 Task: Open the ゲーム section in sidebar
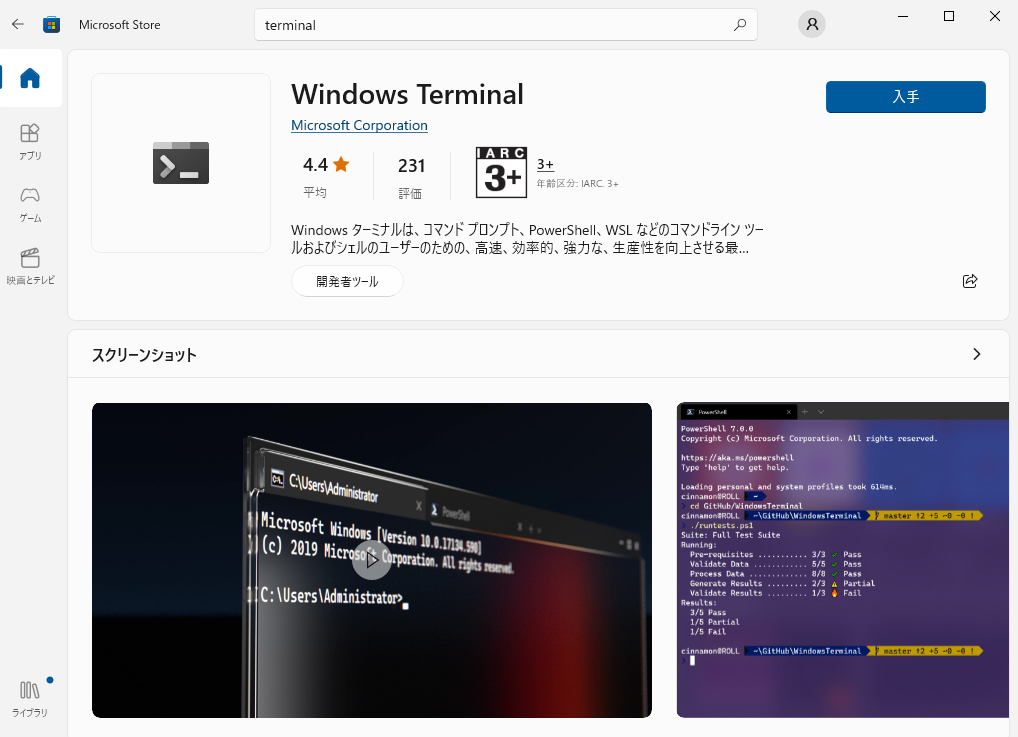pos(30,204)
